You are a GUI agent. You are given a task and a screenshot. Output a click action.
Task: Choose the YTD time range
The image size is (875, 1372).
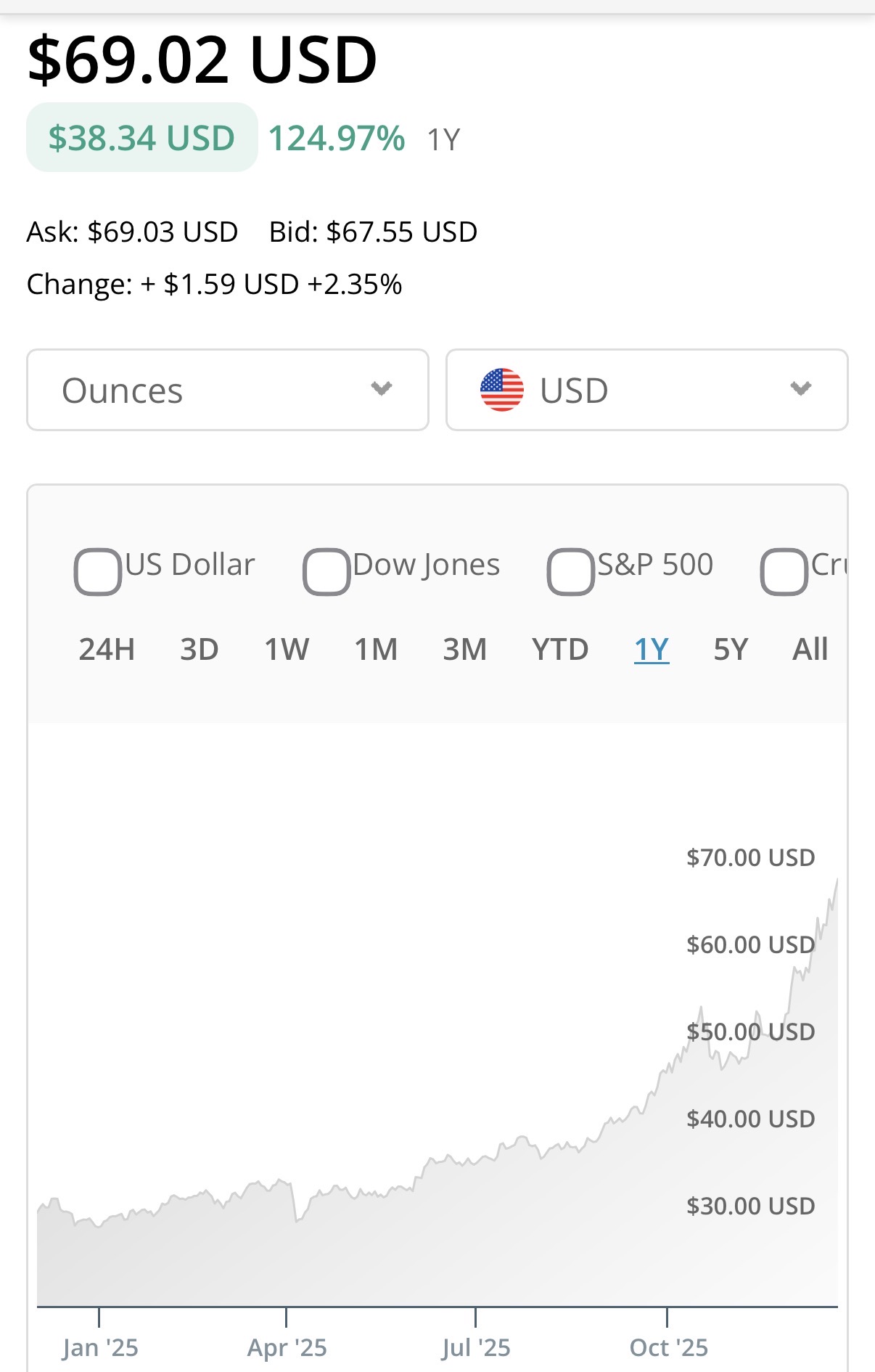559,649
